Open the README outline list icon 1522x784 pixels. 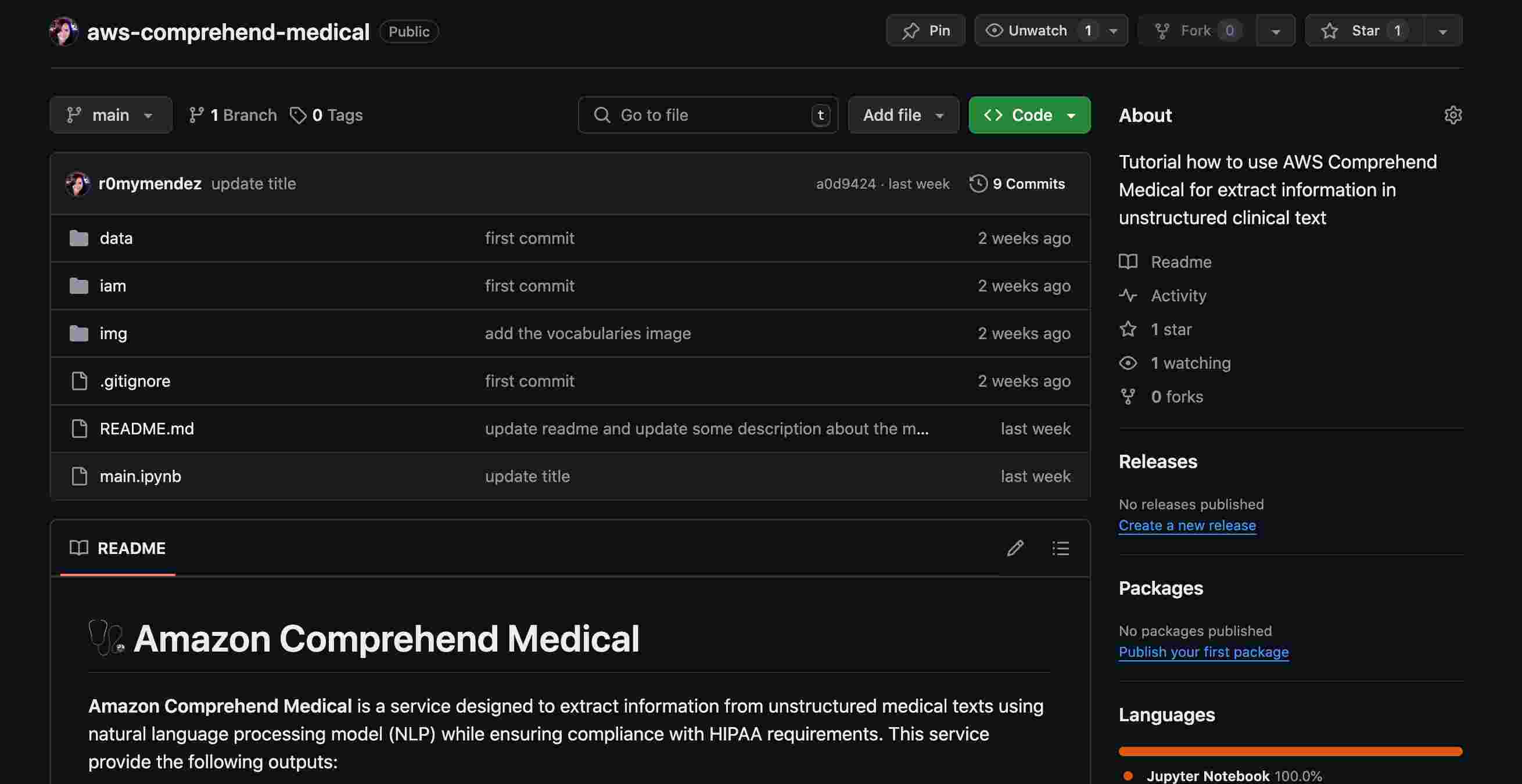click(x=1061, y=548)
